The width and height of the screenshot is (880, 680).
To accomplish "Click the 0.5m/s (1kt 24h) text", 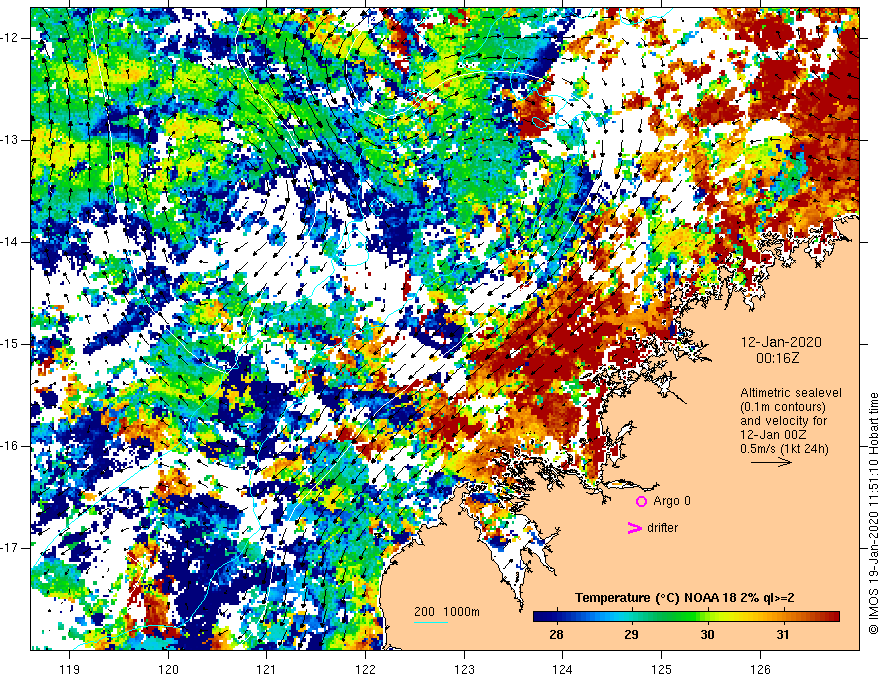I will pos(784,449).
